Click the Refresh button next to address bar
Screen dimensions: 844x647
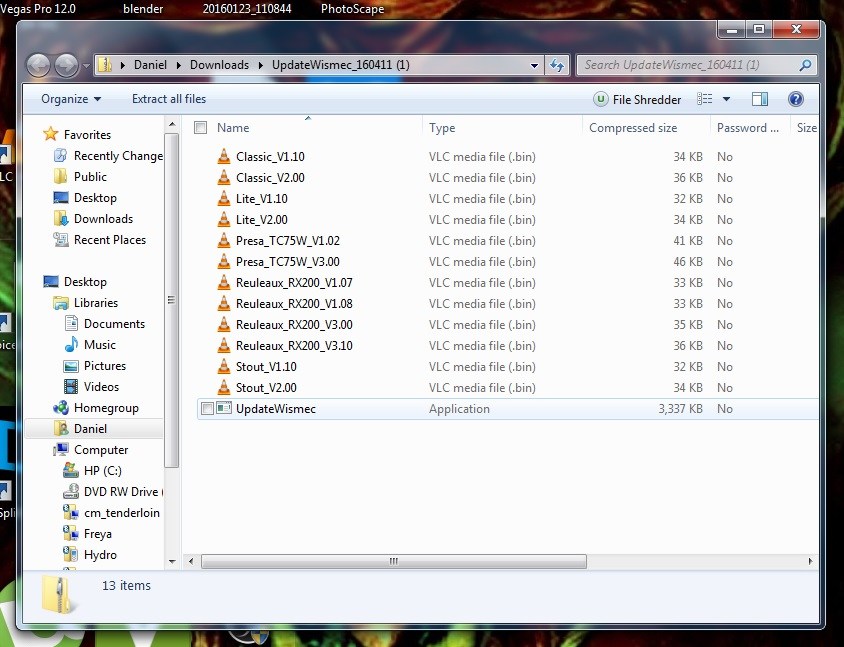point(557,66)
